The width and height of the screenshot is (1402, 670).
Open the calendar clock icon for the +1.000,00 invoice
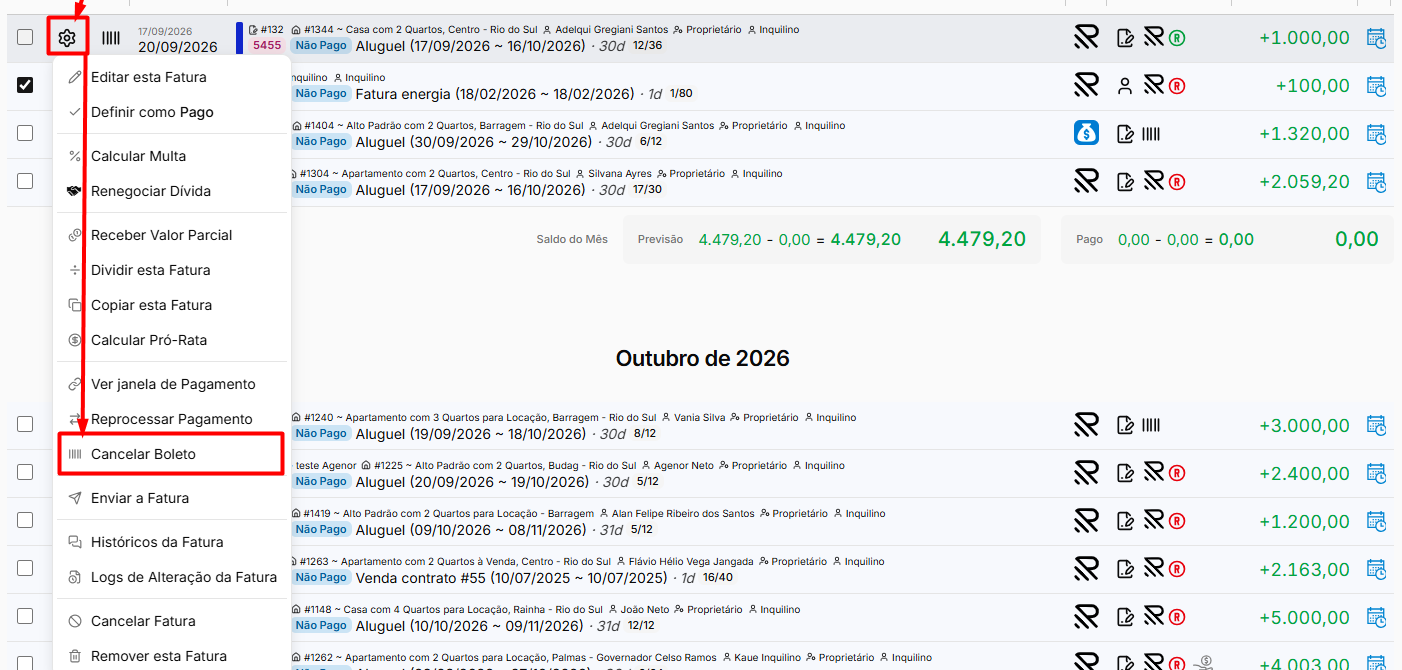click(x=1376, y=38)
